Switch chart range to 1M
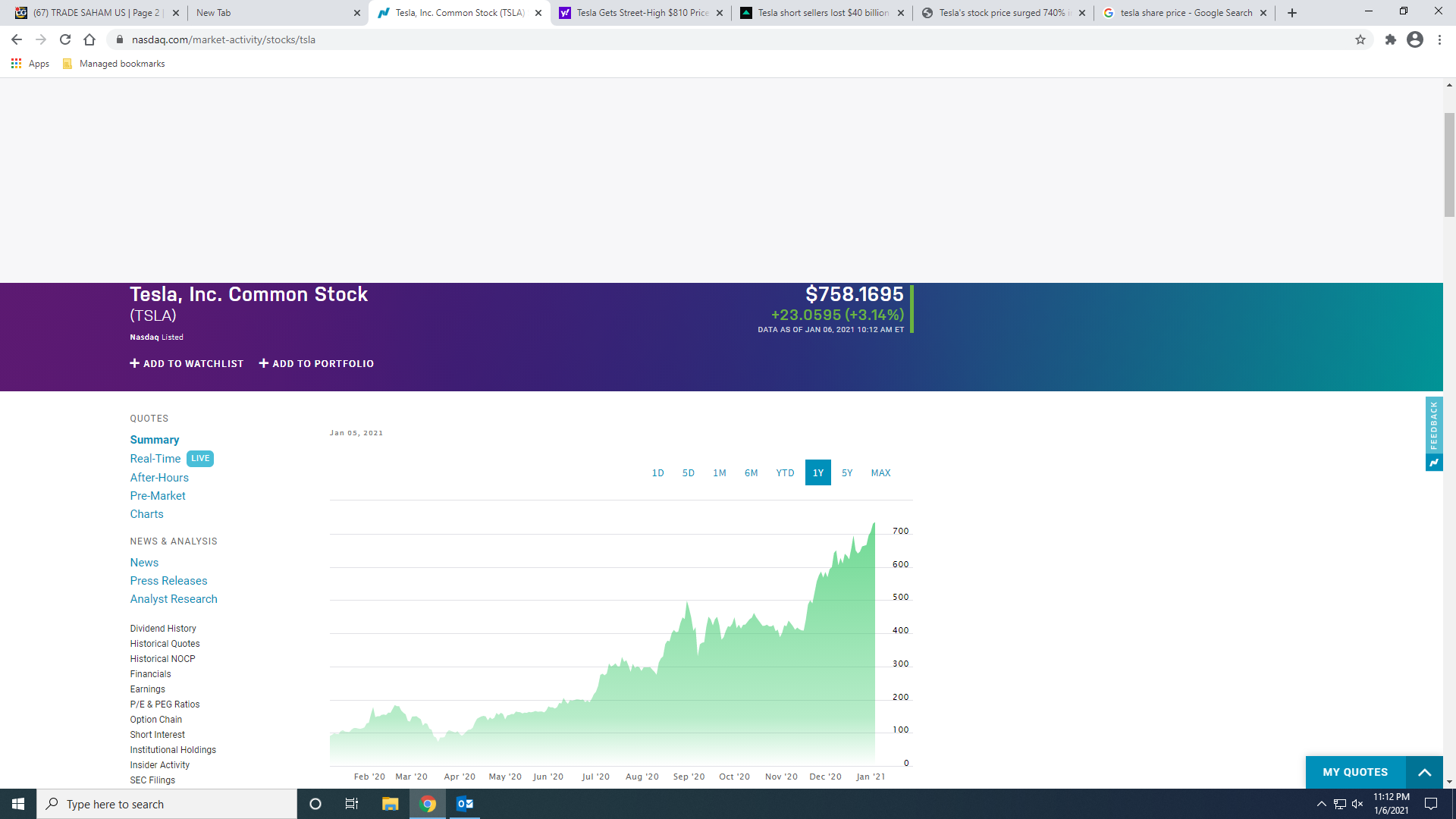 coord(720,472)
